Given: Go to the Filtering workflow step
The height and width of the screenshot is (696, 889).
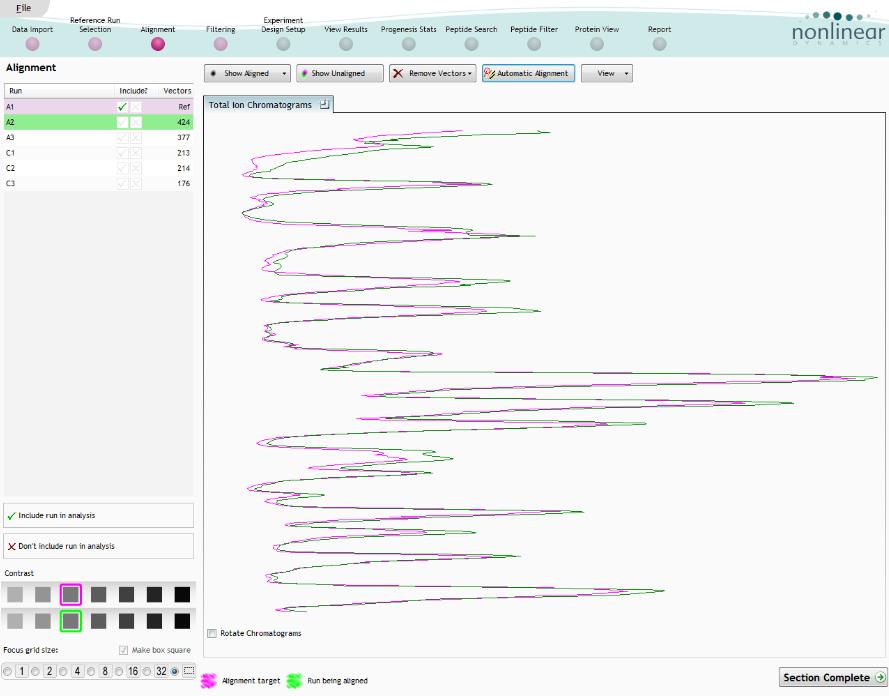Looking at the screenshot, I should [220, 44].
